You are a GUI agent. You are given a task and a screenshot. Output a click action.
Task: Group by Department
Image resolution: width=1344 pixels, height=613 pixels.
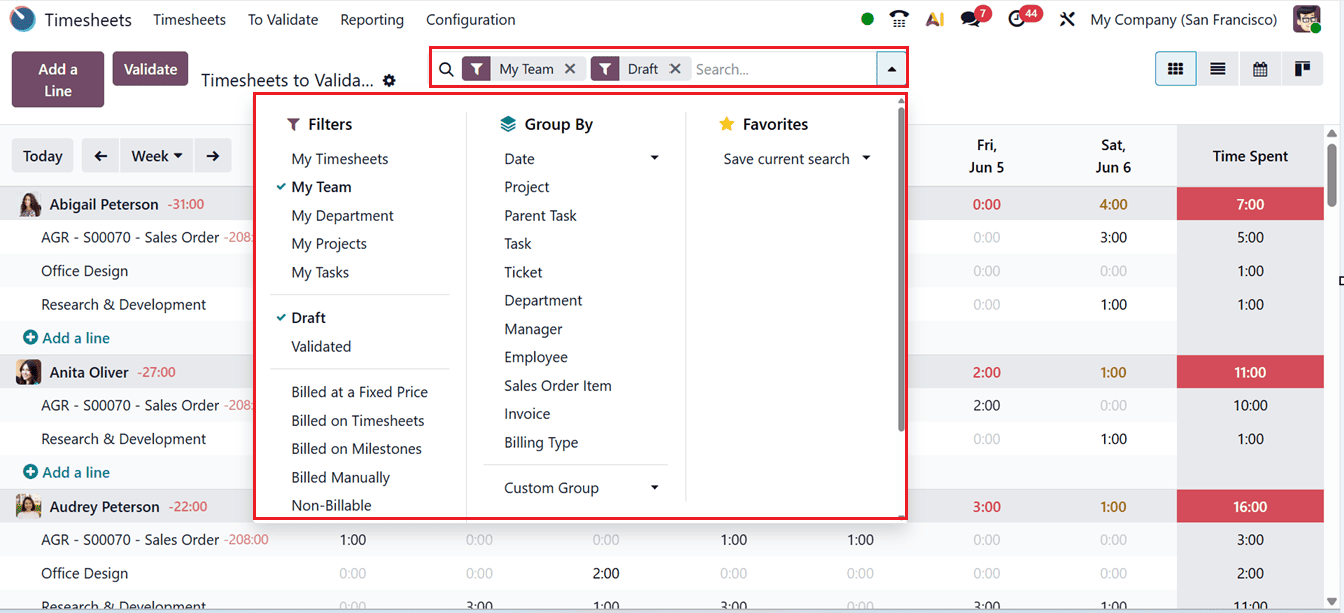point(543,301)
